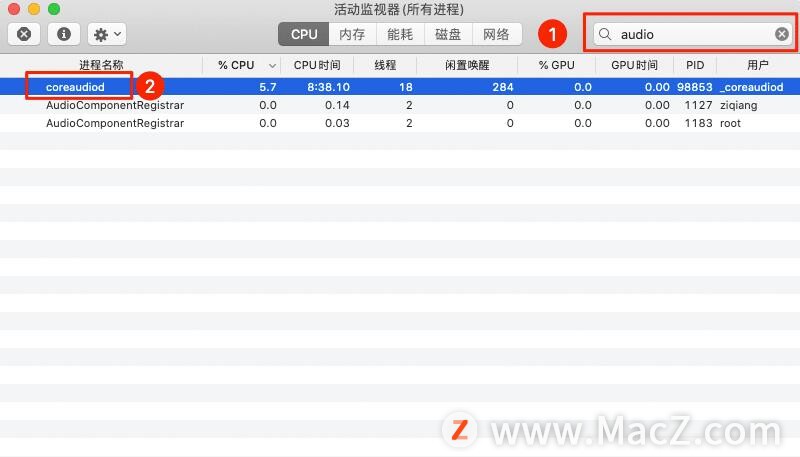Sort by 闲置唤醒 column header
Viewport: 800px width, 457px height.
(467, 65)
